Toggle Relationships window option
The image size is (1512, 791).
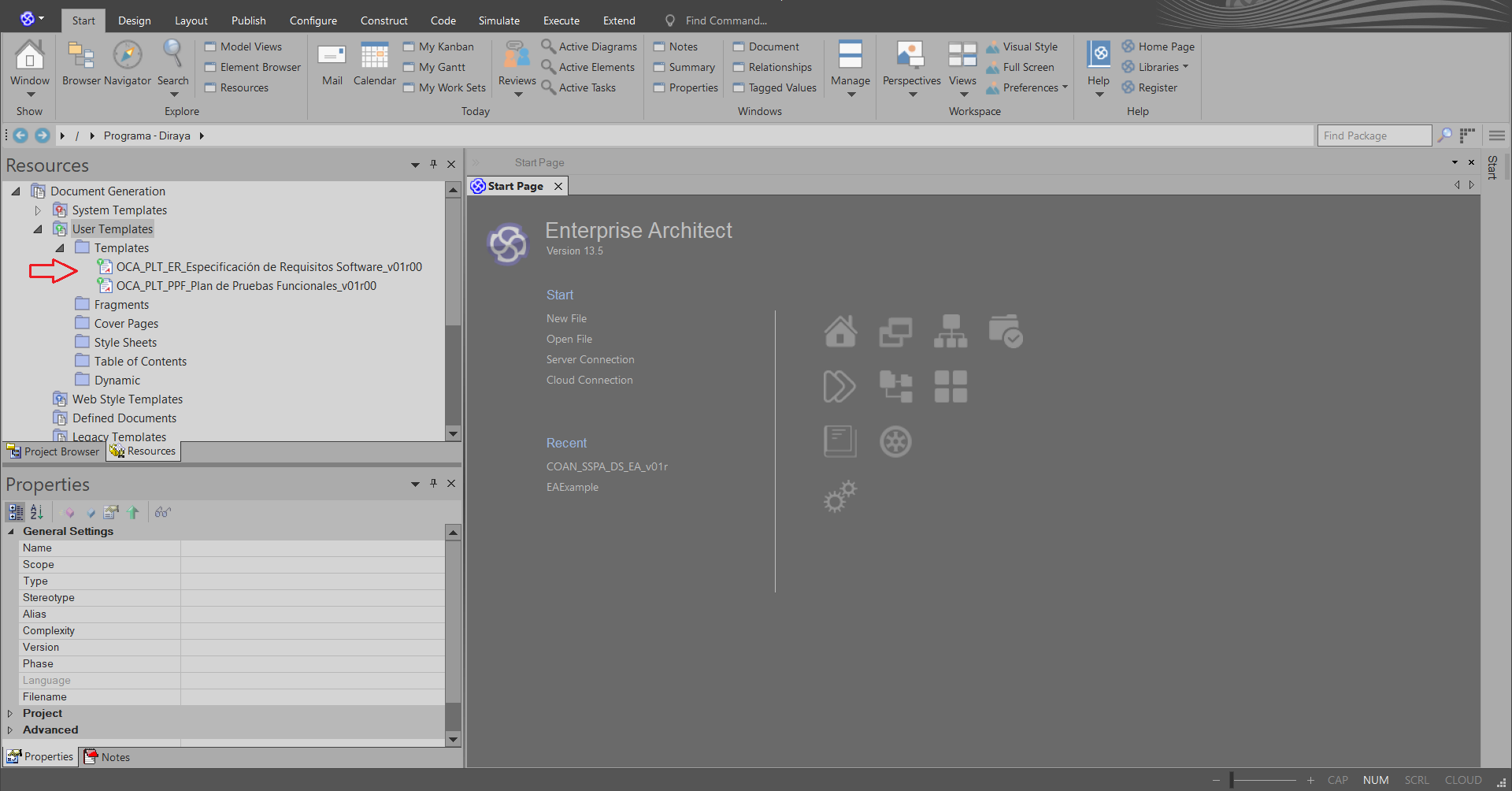(772, 67)
